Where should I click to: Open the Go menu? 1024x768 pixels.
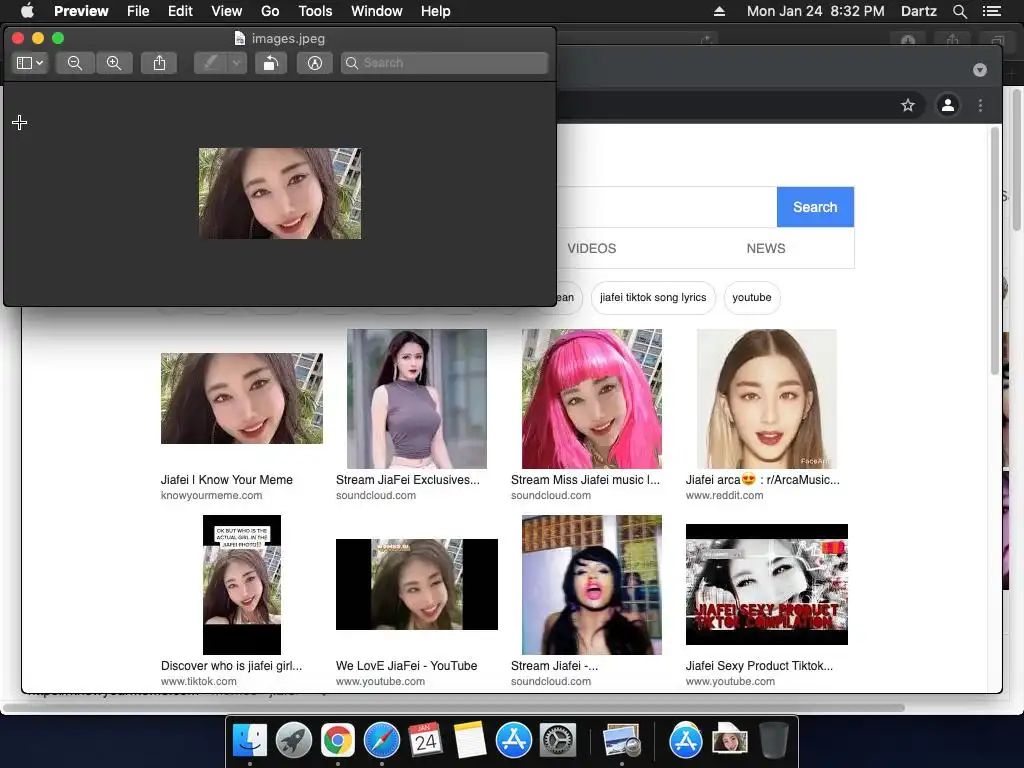click(x=270, y=11)
